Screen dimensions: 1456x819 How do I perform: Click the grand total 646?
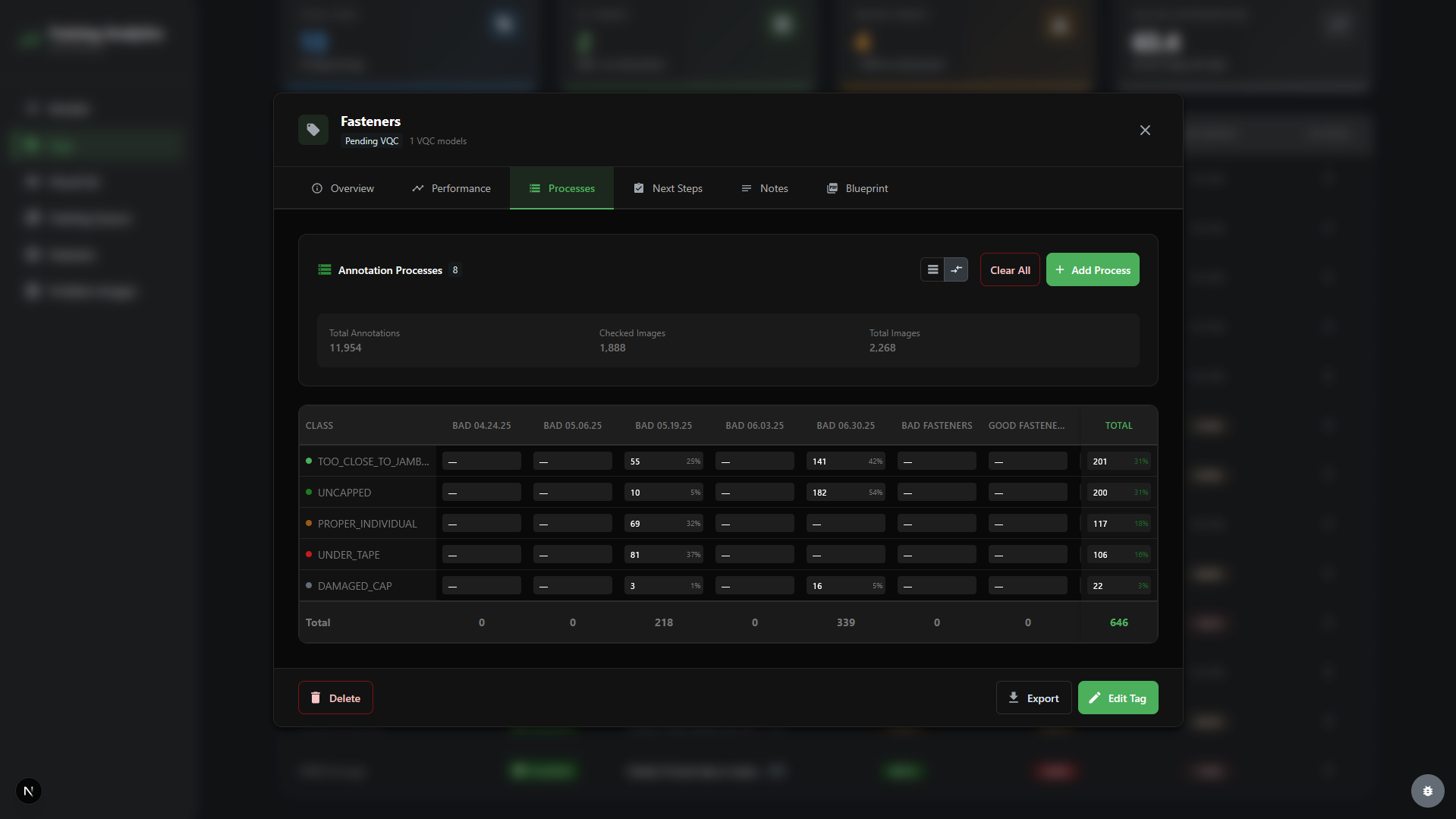[x=1119, y=622]
